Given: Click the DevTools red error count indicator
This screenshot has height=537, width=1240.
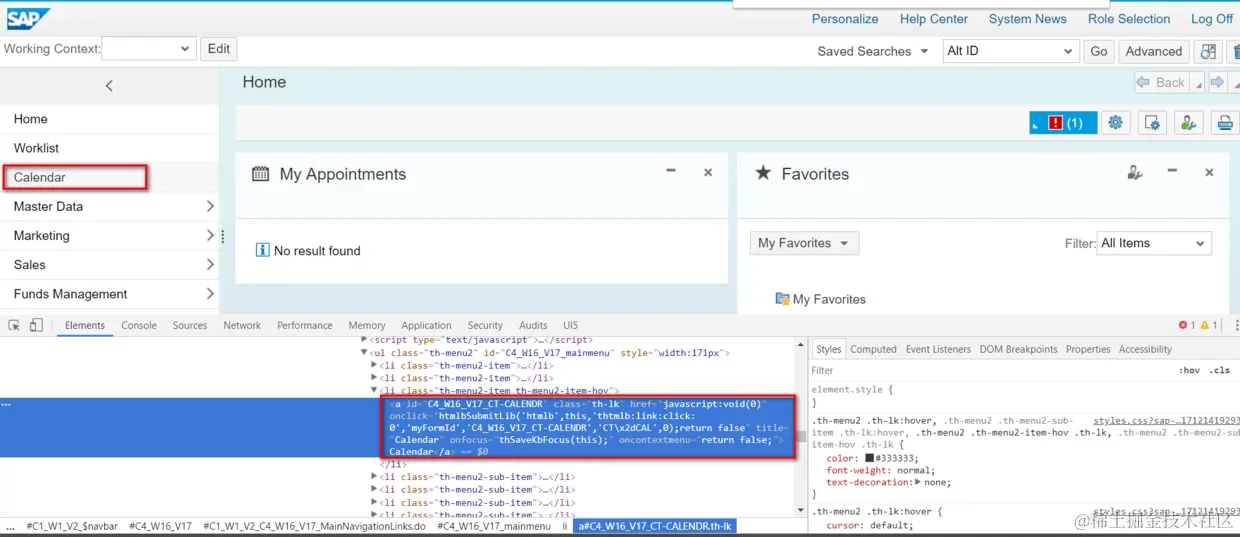Looking at the screenshot, I should [1187, 325].
